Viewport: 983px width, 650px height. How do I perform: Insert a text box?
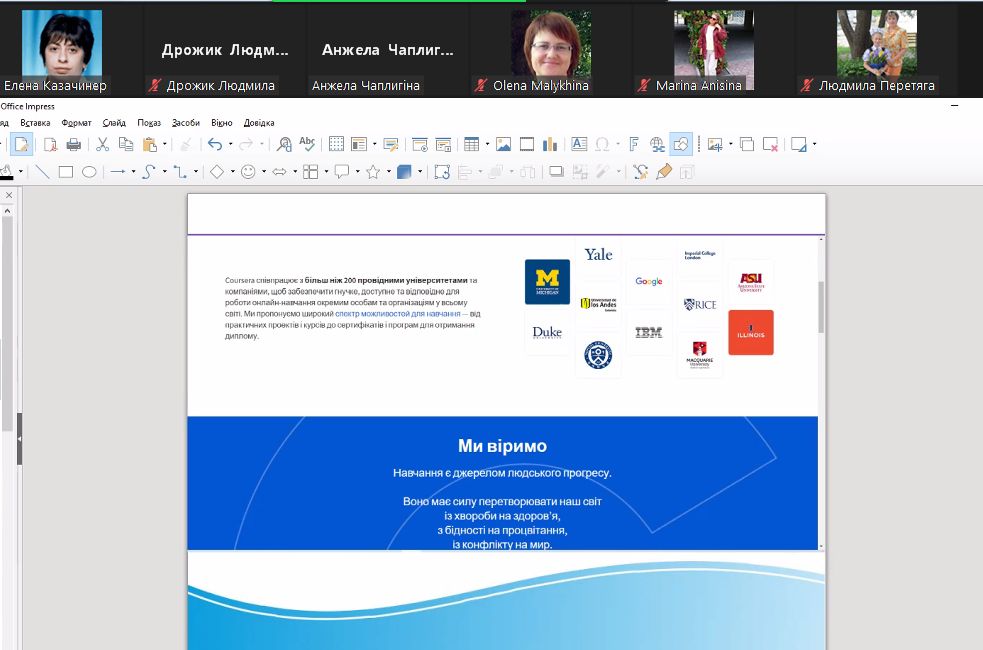point(579,145)
